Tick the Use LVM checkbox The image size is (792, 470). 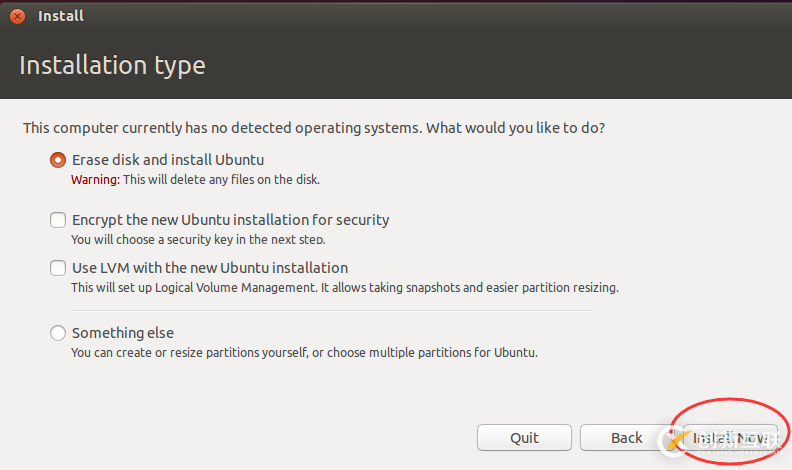tap(58, 268)
